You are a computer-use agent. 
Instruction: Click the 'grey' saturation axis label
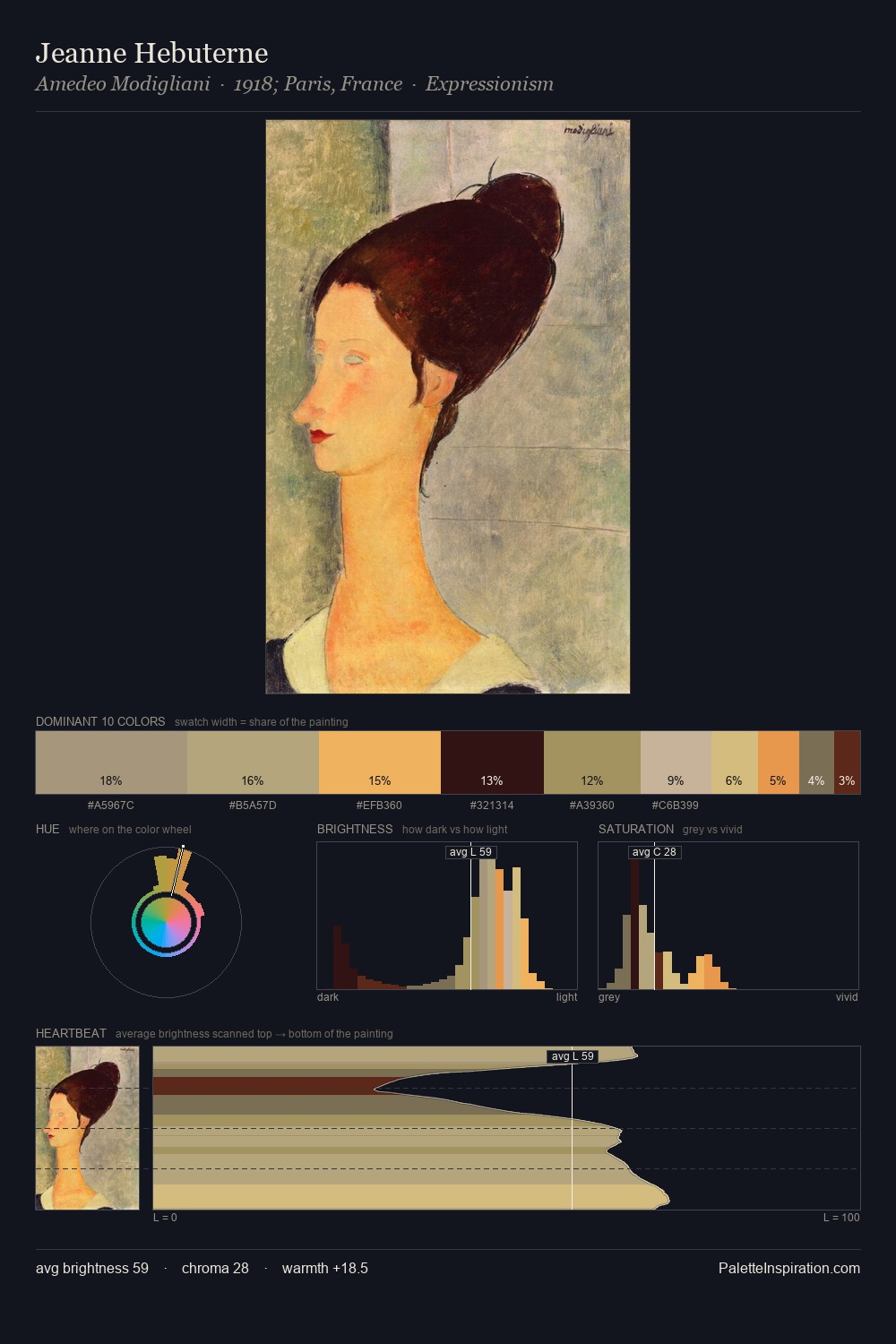point(609,997)
